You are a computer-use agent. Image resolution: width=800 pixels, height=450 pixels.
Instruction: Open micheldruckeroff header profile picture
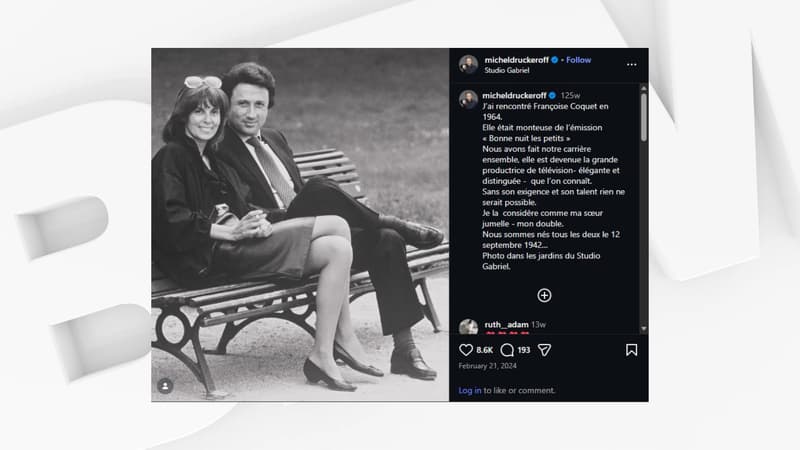[x=468, y=65]
